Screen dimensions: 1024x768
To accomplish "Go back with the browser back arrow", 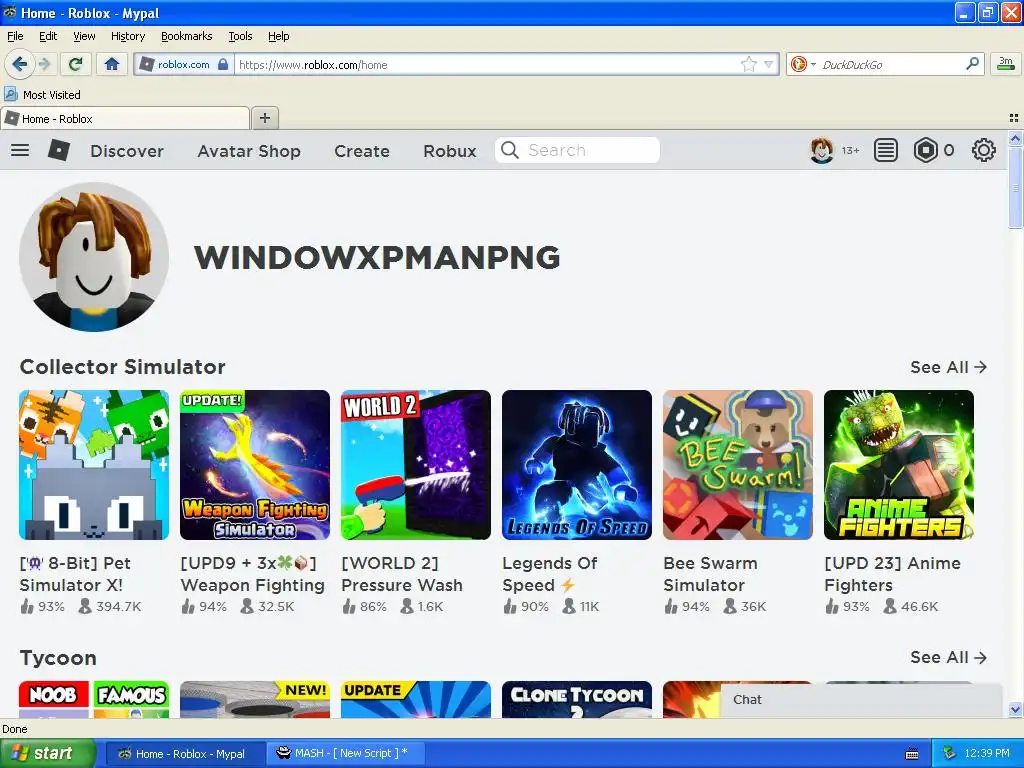I will [19, 64].
